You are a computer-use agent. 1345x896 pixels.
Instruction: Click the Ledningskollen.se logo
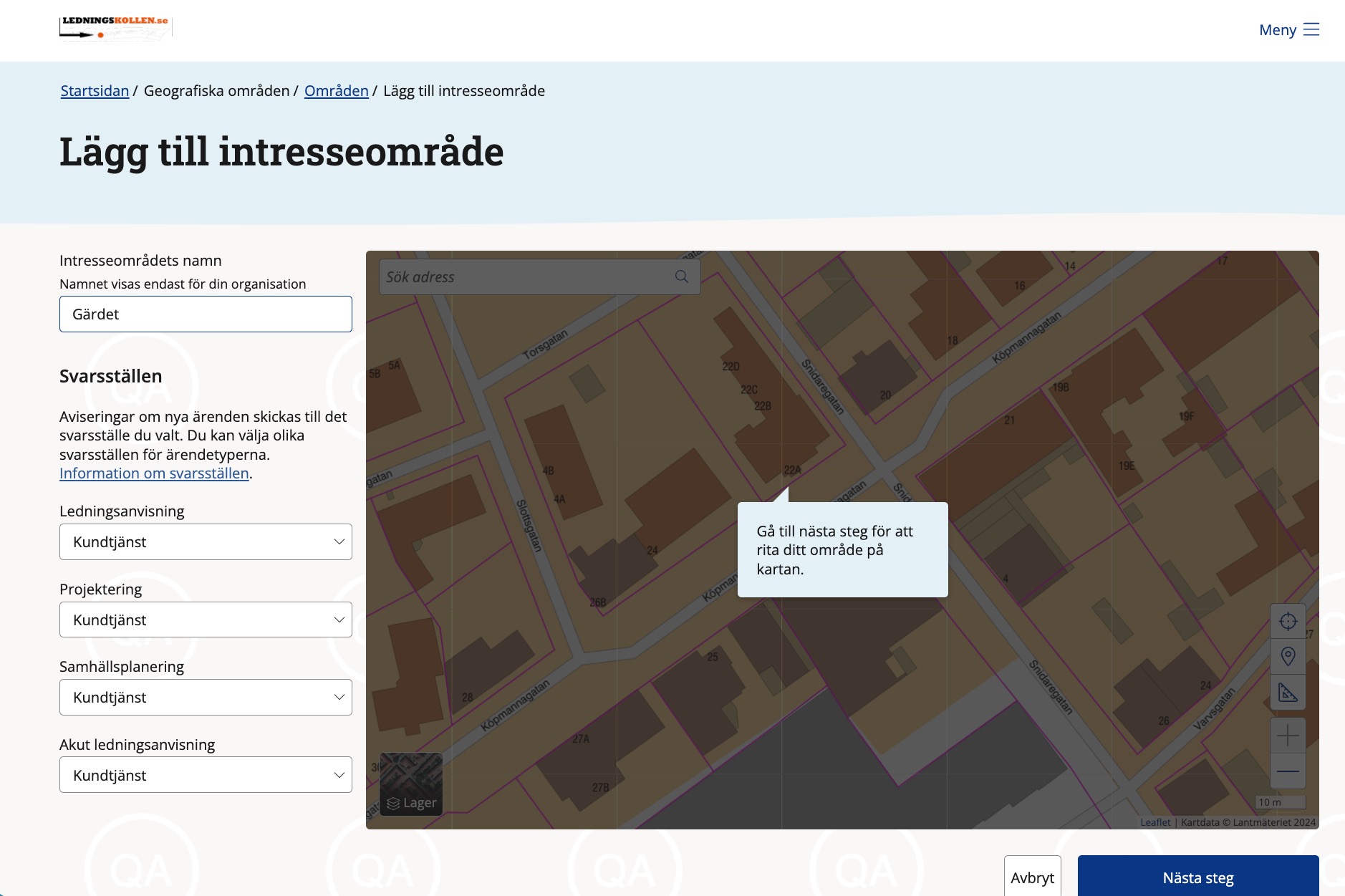[115, 29]
